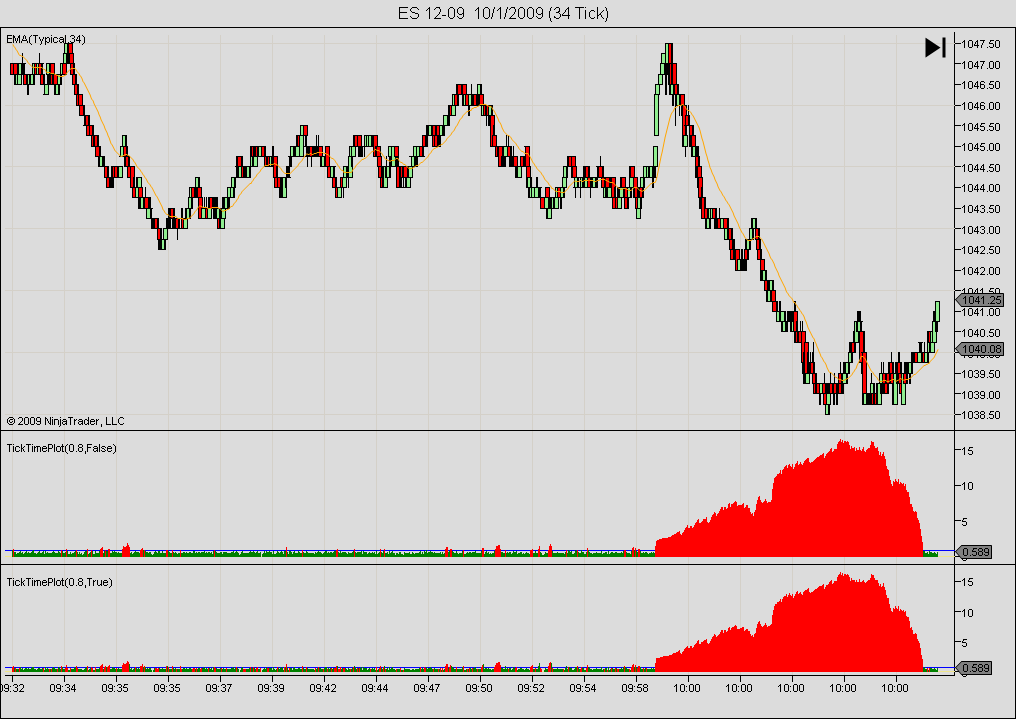1016x719 pixels.
Task: Click the 1044.50 price axis label
Action: point(980,168)
